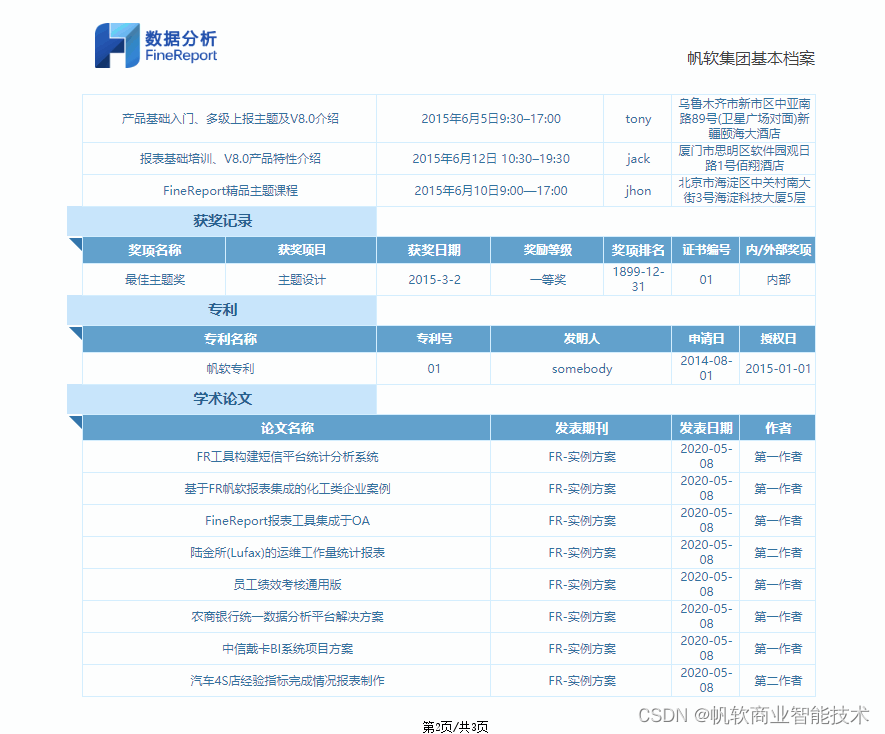
Task: Select the 帆软专利 cell
Action: 230,369
